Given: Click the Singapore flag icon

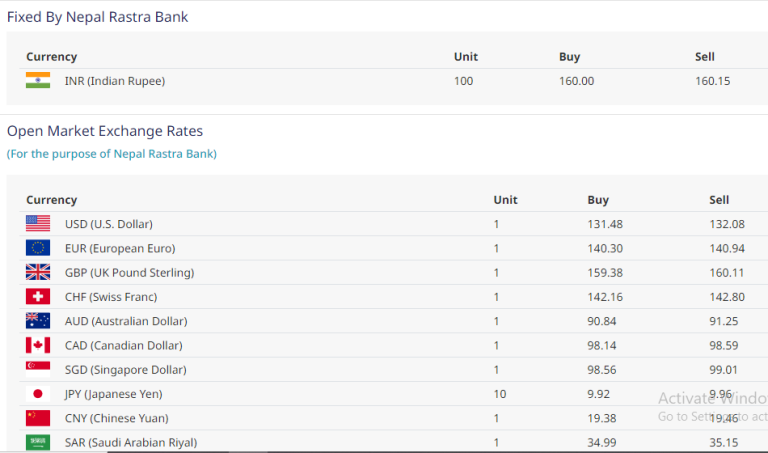Looking at the screenshot, I should coord(38,369).
